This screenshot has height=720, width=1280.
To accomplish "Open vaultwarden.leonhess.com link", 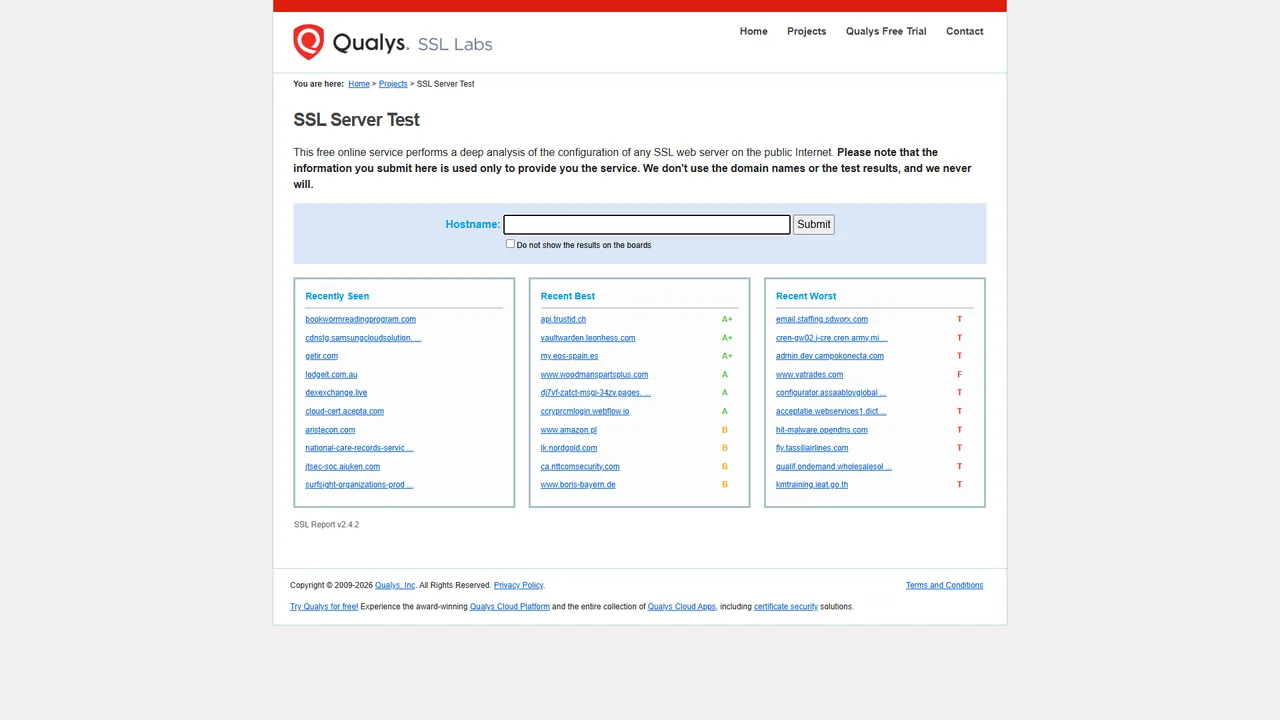I will coord(587,338).
